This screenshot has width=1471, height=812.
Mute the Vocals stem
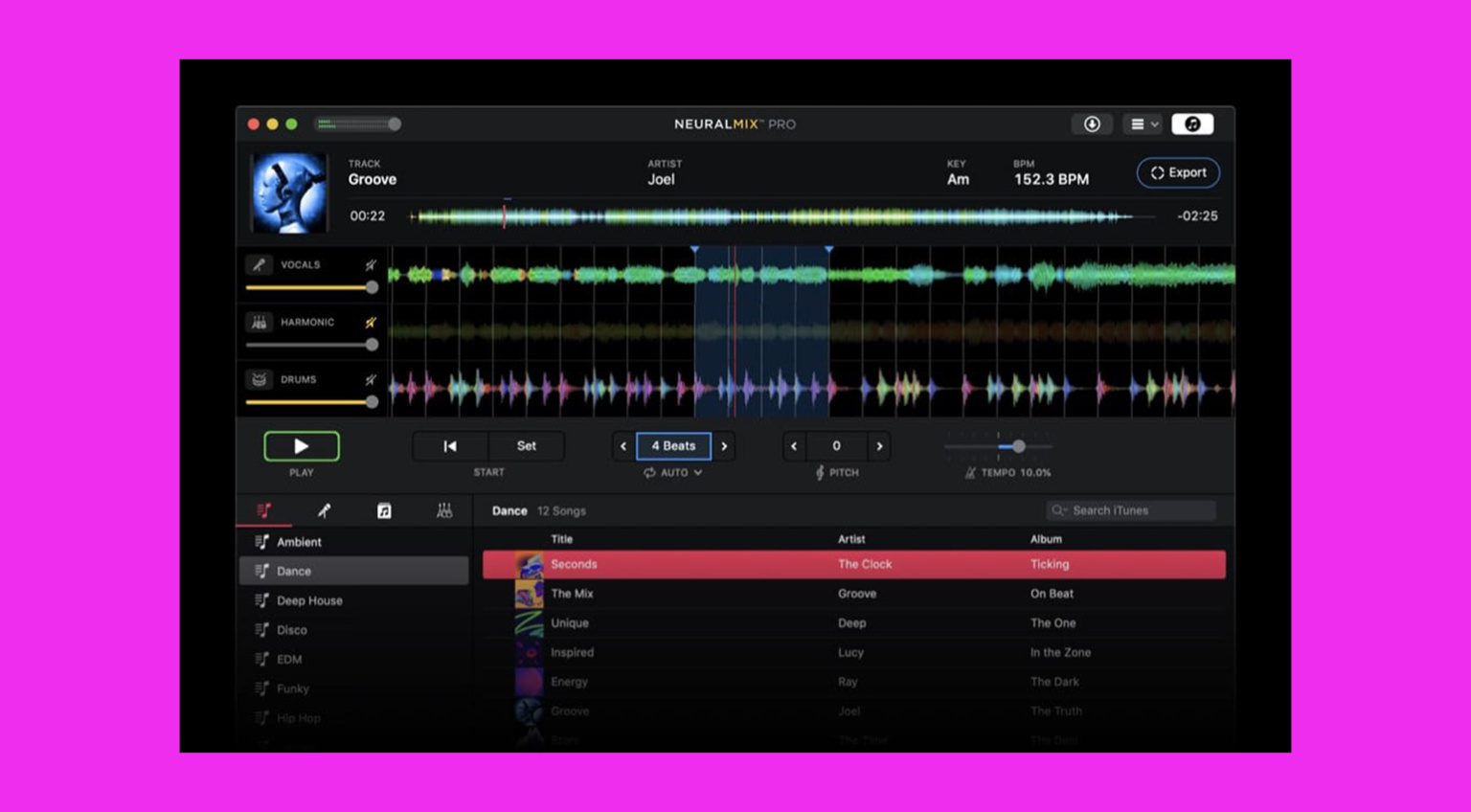click(370, 264)
